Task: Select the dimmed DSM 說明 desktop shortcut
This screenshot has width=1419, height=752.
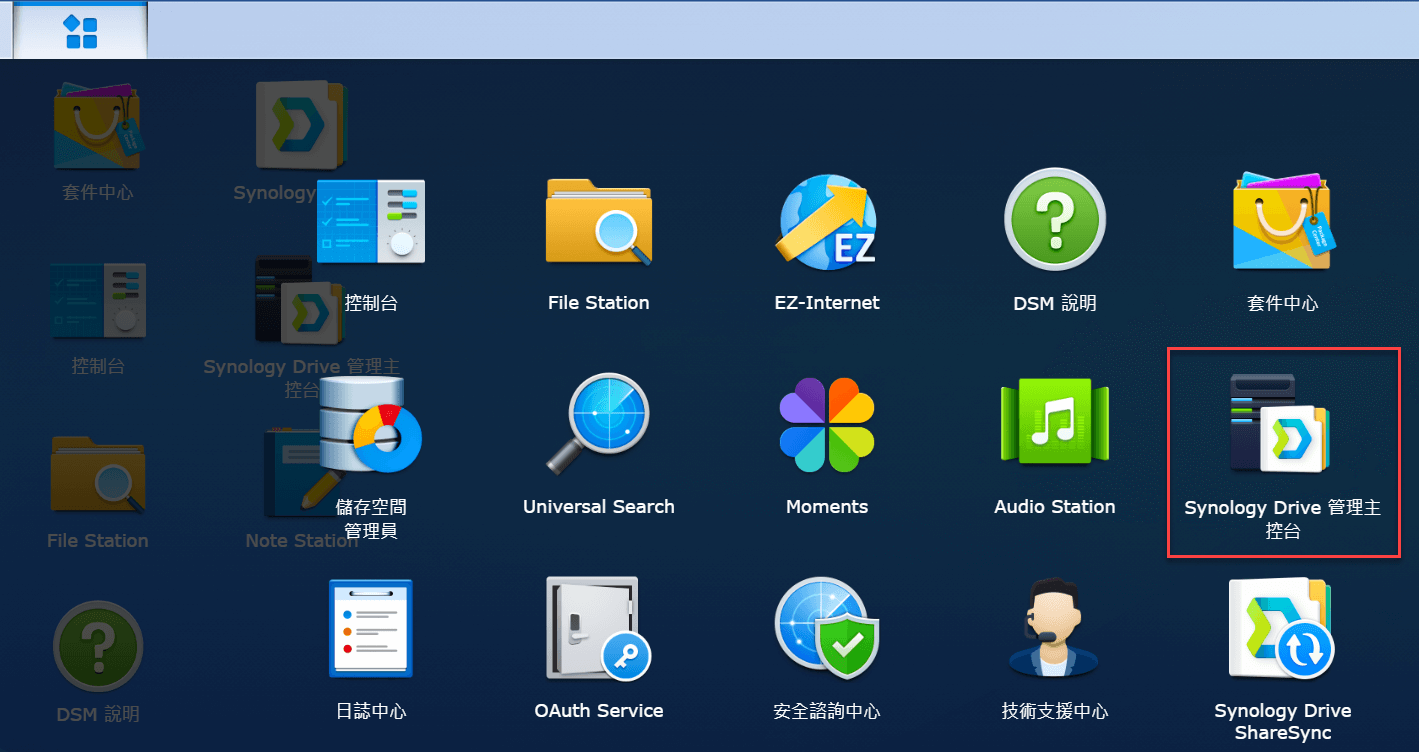Action: pos(98,662)
